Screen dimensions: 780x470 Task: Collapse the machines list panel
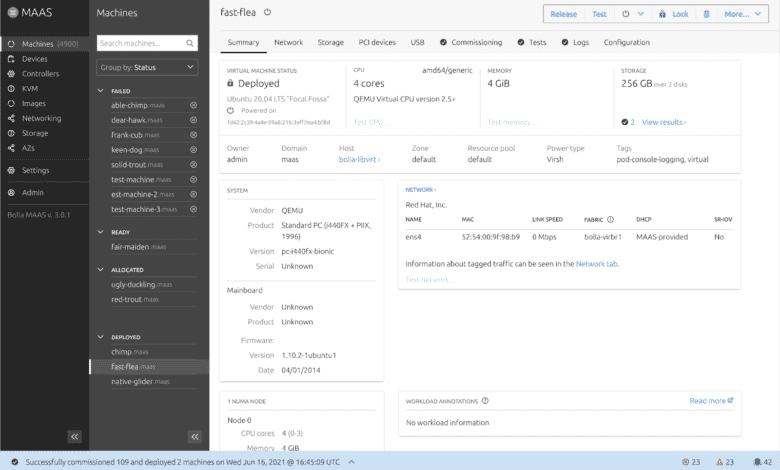click(x=195, y=437)
